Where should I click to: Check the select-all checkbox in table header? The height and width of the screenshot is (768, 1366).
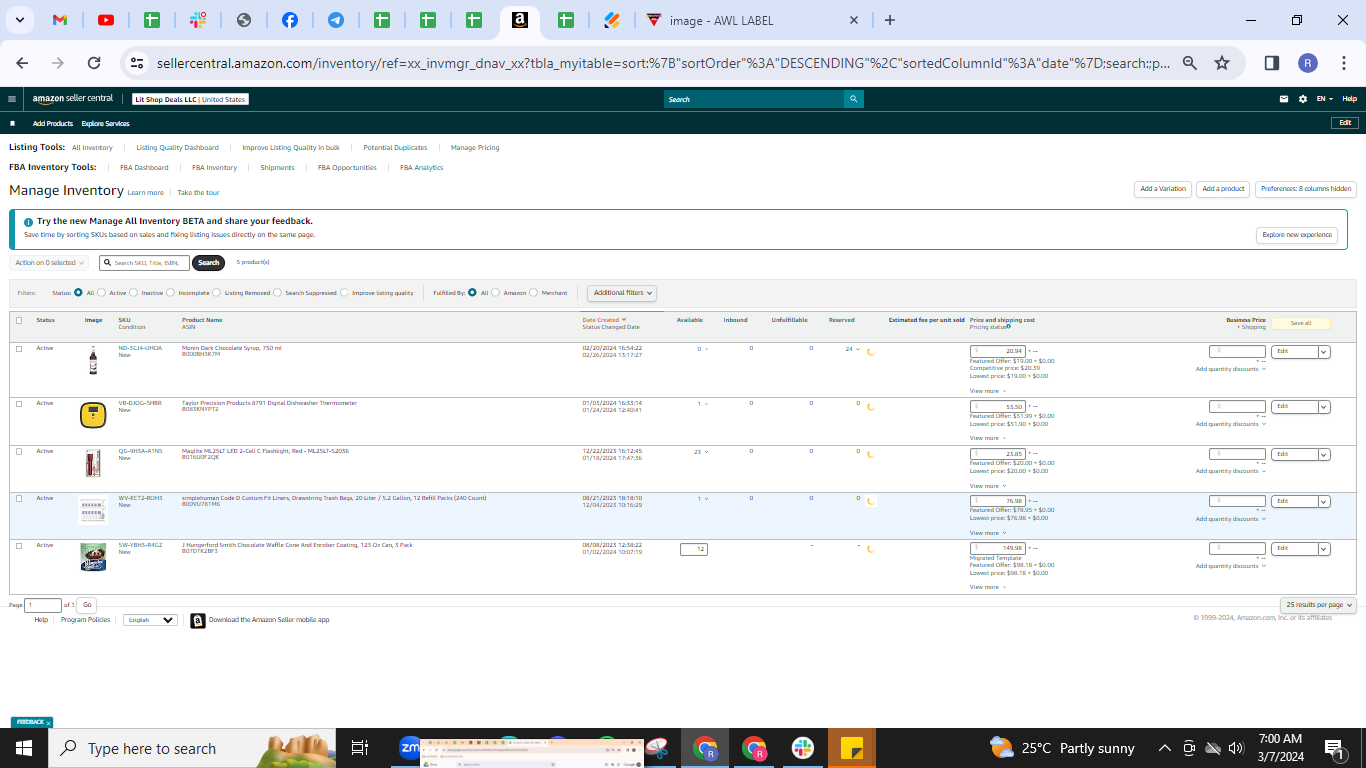19,320
